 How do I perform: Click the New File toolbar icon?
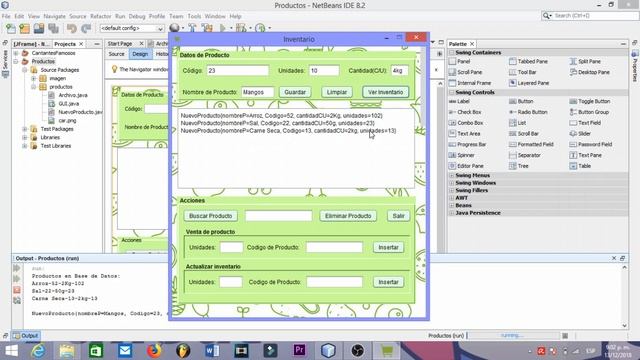point(11,28)
